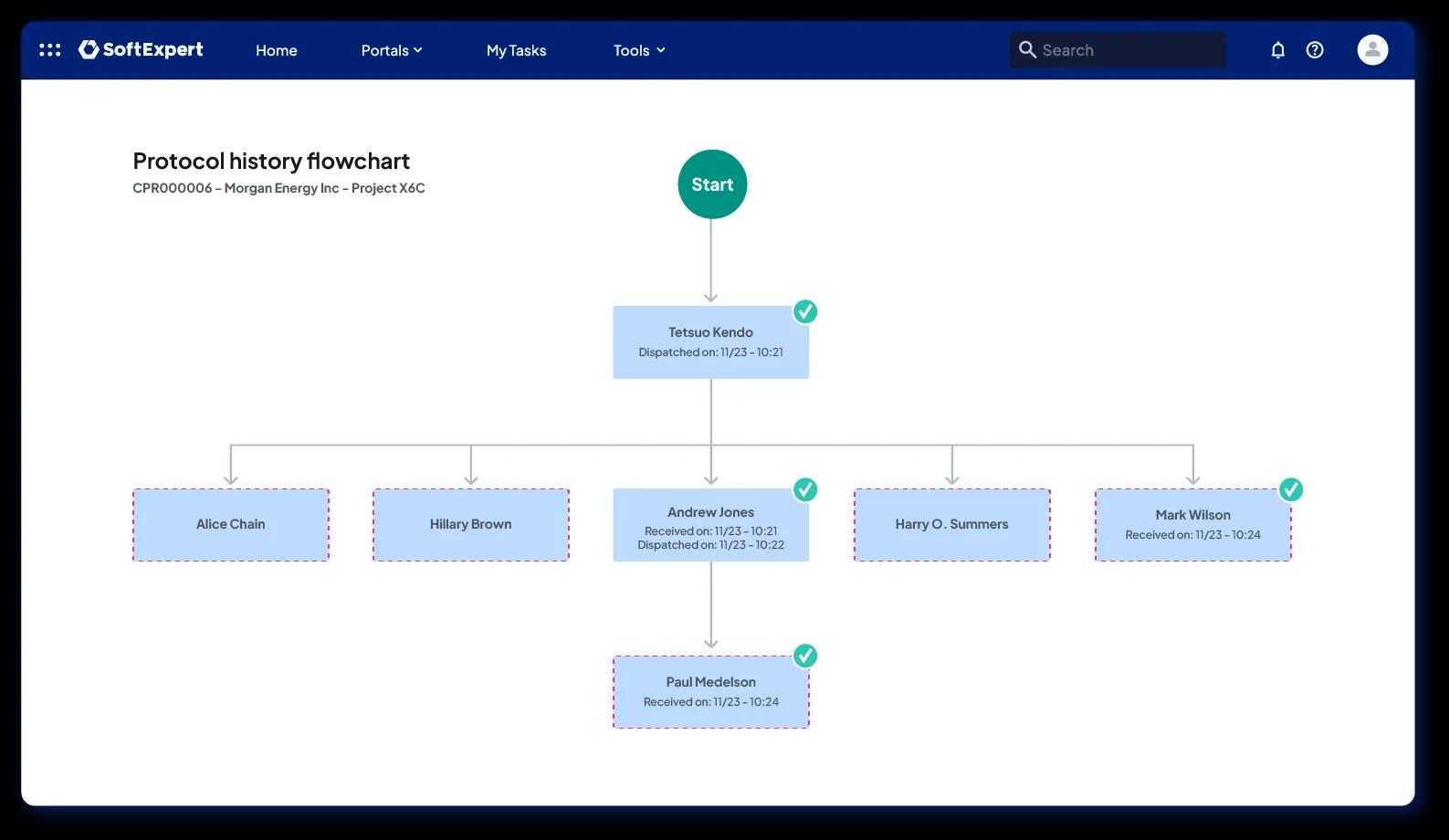
Task: Select the Andrew Jones node
Action: coord(710,525)
